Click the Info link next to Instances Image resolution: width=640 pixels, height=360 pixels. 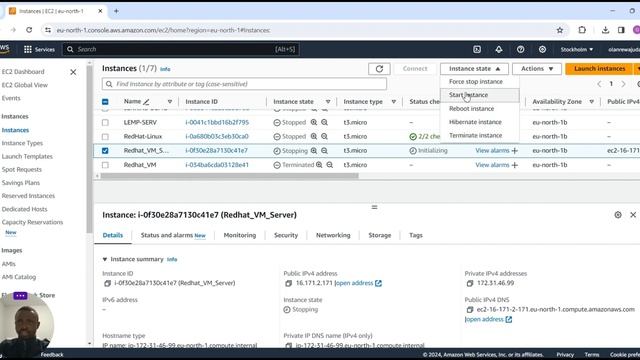[x=165, y=69]
